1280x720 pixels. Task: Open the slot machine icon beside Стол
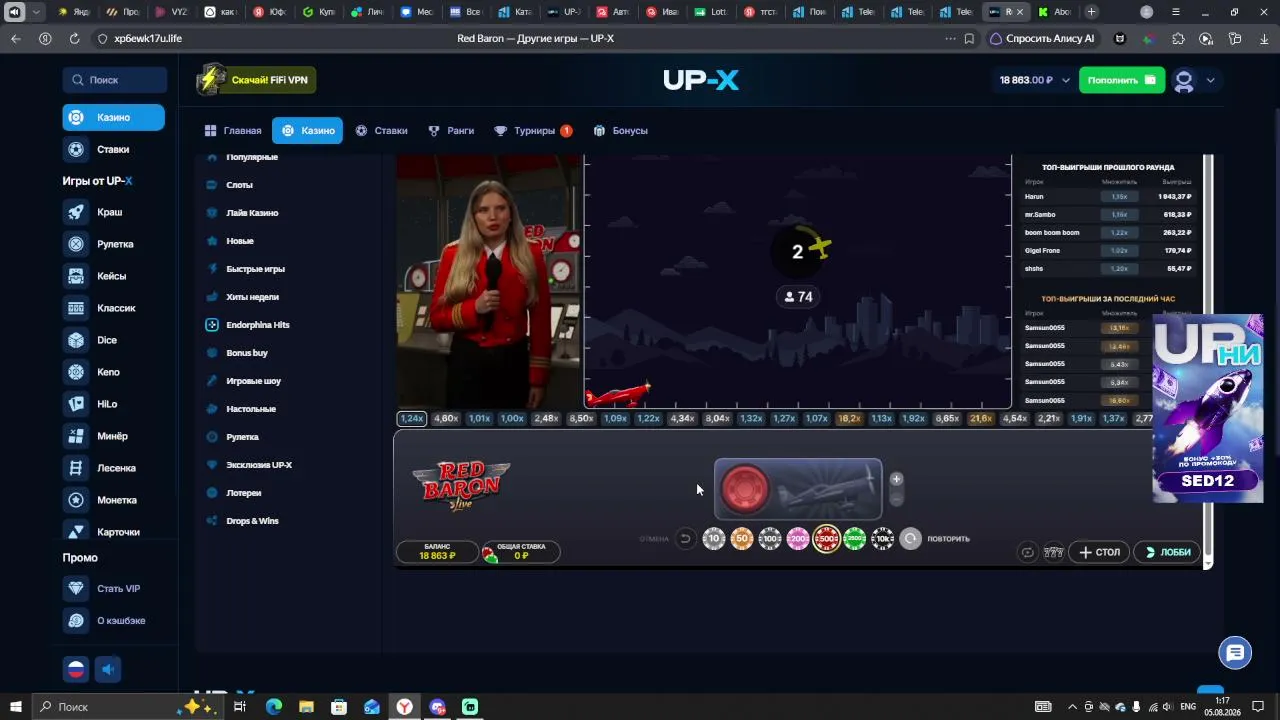pyautogui.click(x=1053, y=552)
